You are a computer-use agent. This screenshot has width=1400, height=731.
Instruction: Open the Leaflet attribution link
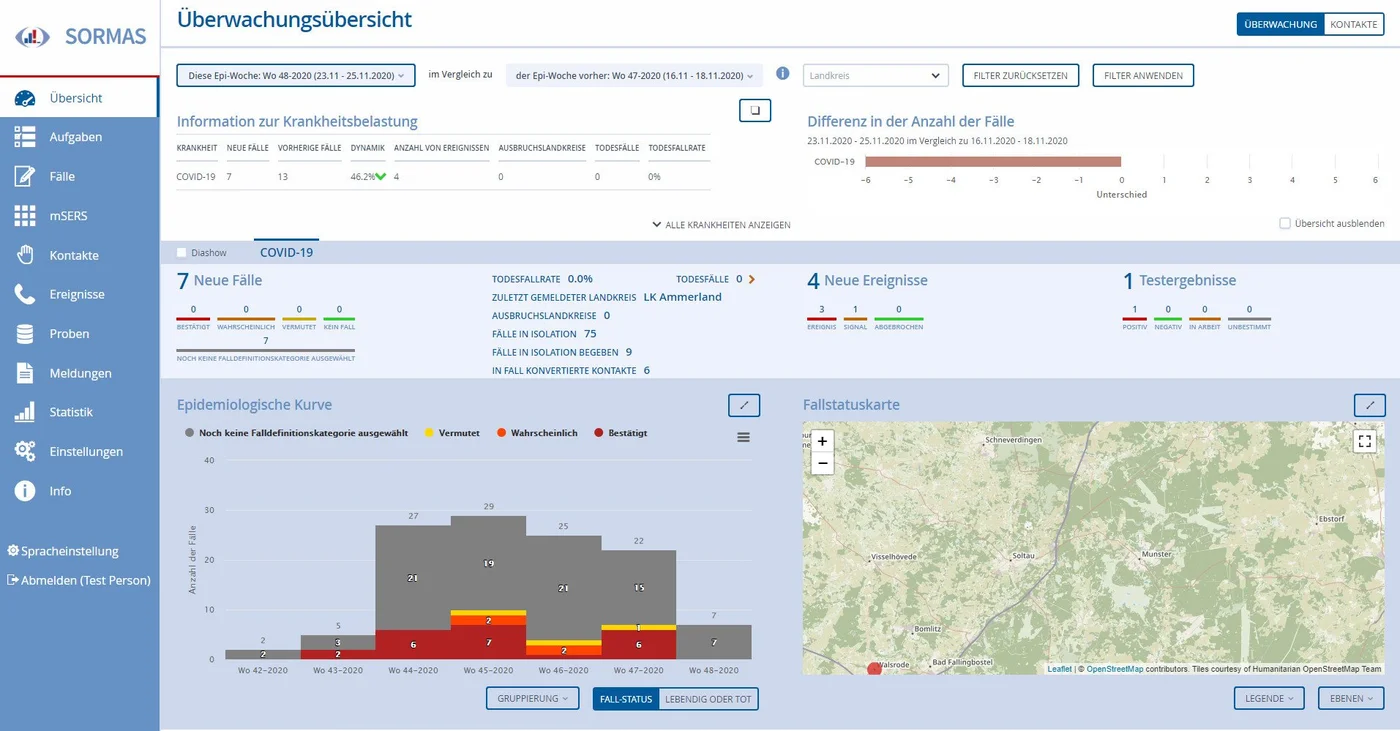(x=1059, y=669)
